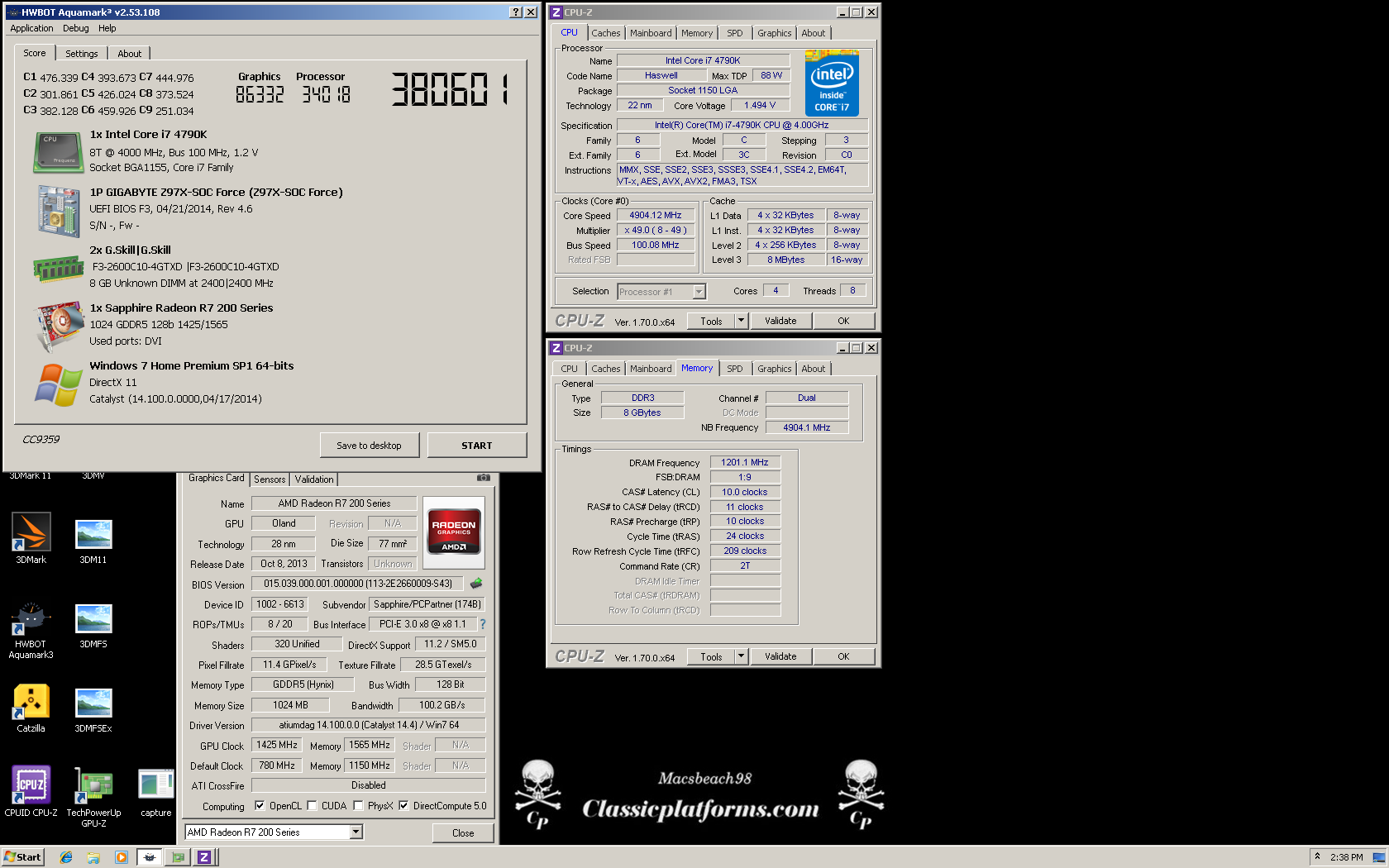Open the GPU selection dropdown in GPU-Z
This screenshot has width=1389, height=868.
(x=356, y=832)
